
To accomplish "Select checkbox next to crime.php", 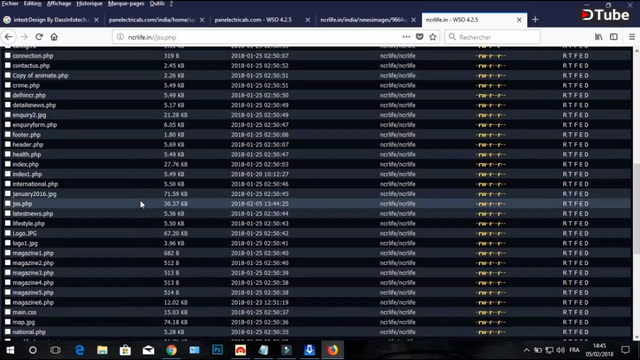I will (x=8, y=85).
